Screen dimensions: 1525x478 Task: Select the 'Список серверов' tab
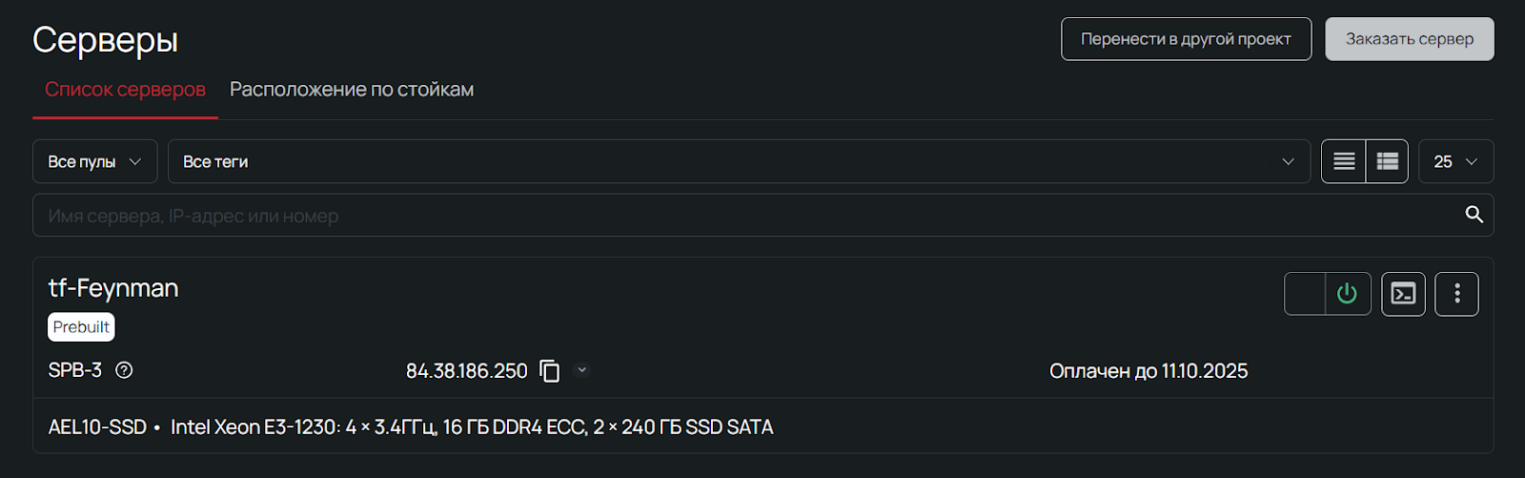(125, 90)
